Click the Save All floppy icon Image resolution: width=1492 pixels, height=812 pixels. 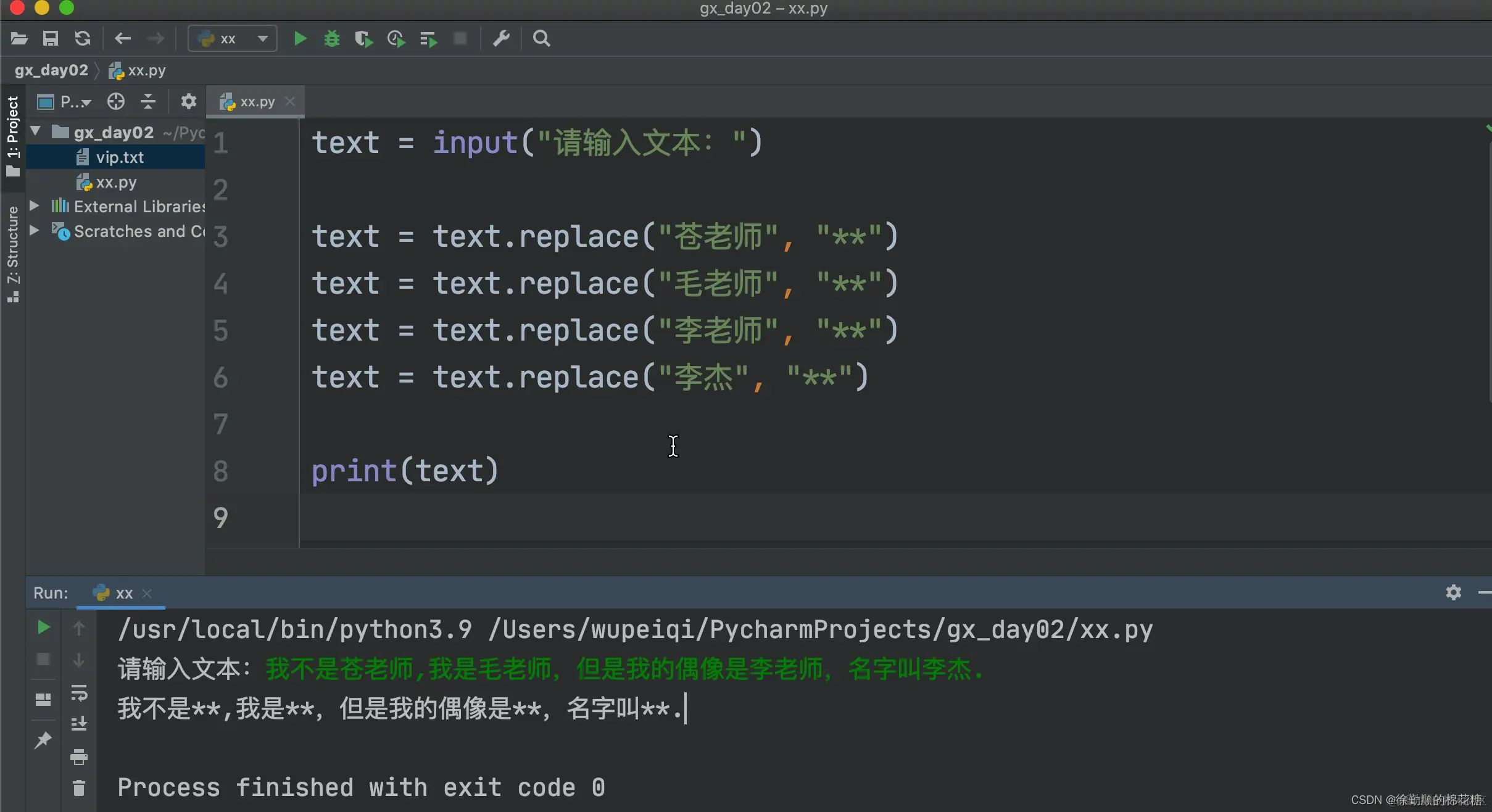point(51,39)
